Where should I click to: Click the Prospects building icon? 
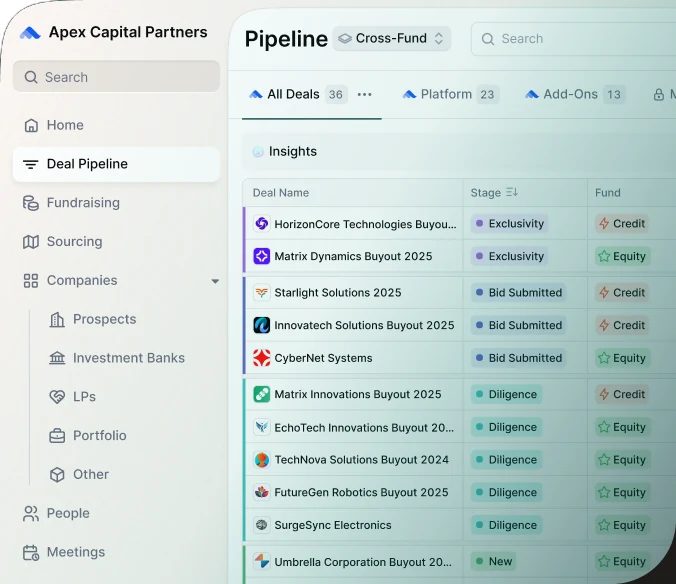tap(57, 319)
